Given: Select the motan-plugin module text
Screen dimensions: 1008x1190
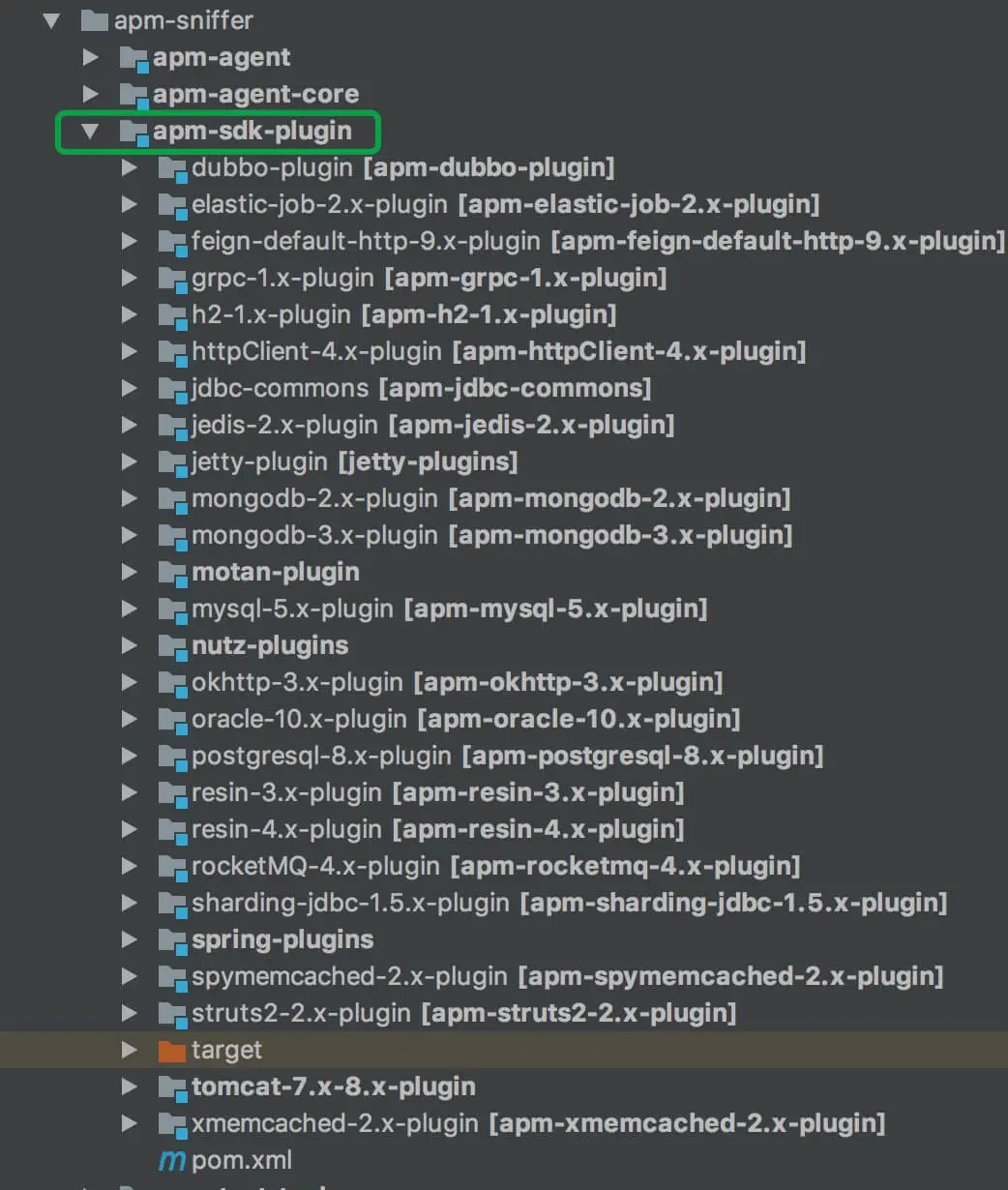Looking at the screenshot, I should click(x=276, y=572).
